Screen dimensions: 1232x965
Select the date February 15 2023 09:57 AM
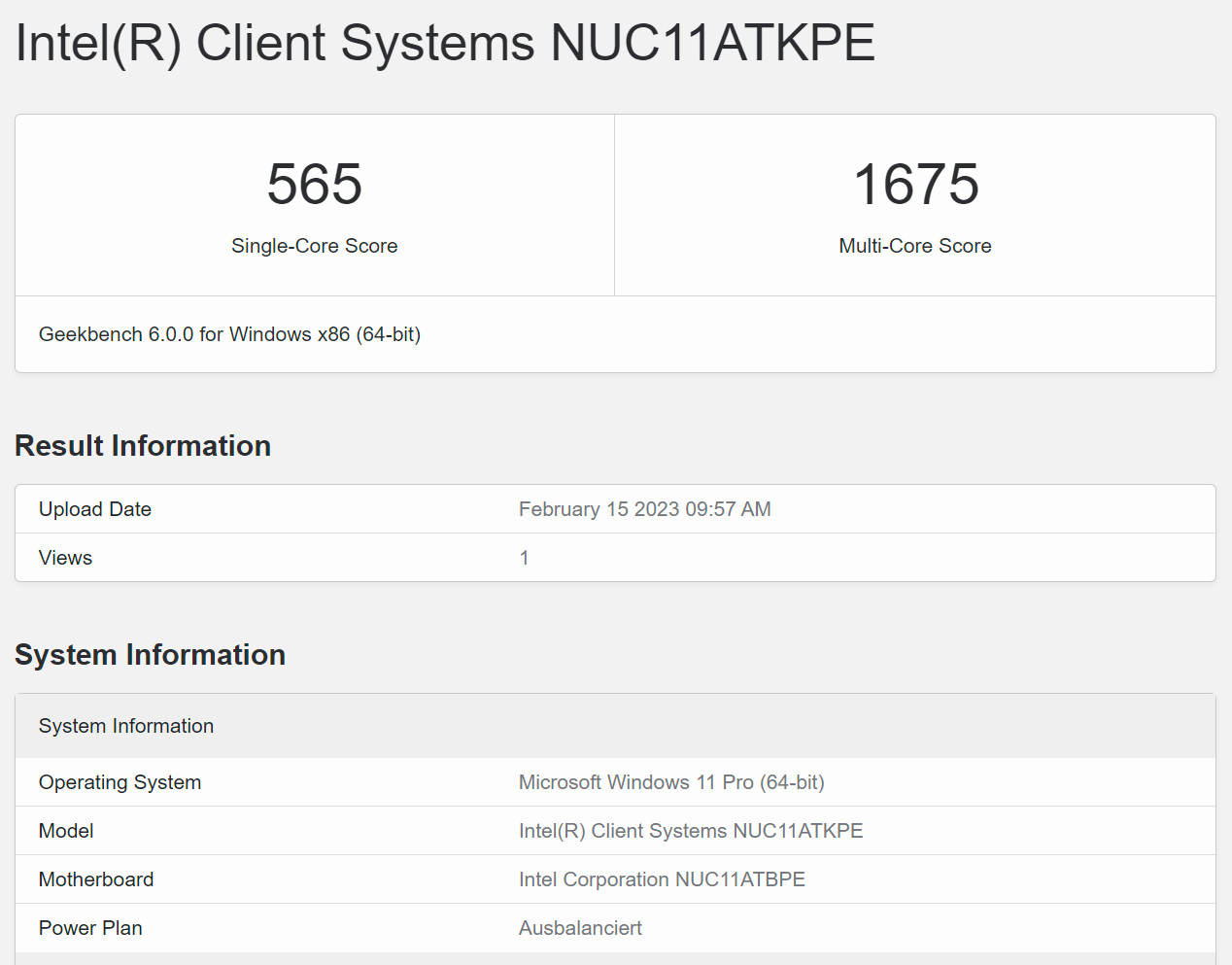point(645,509)
